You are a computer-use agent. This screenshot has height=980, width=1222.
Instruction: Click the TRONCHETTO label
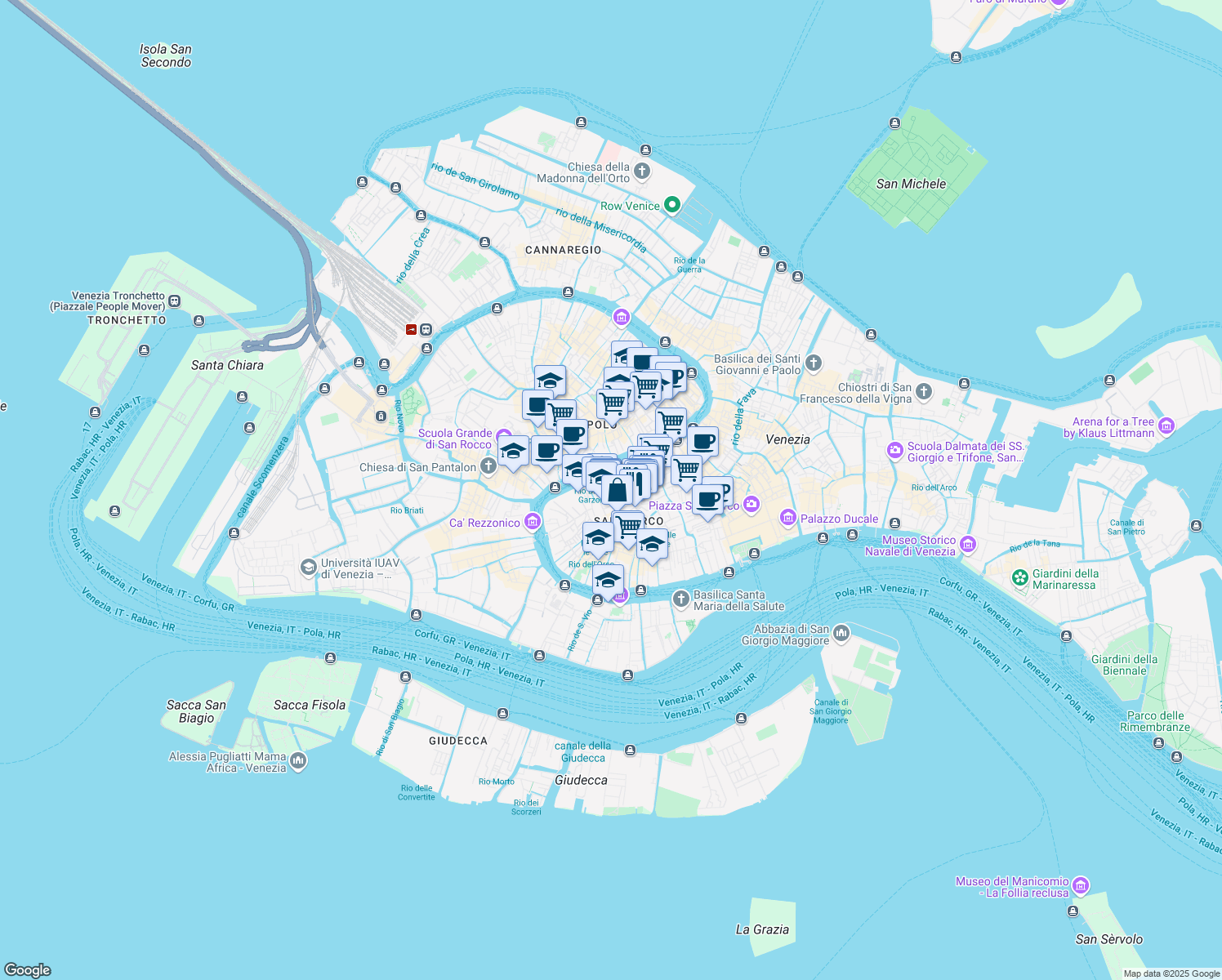click(127, 320)
